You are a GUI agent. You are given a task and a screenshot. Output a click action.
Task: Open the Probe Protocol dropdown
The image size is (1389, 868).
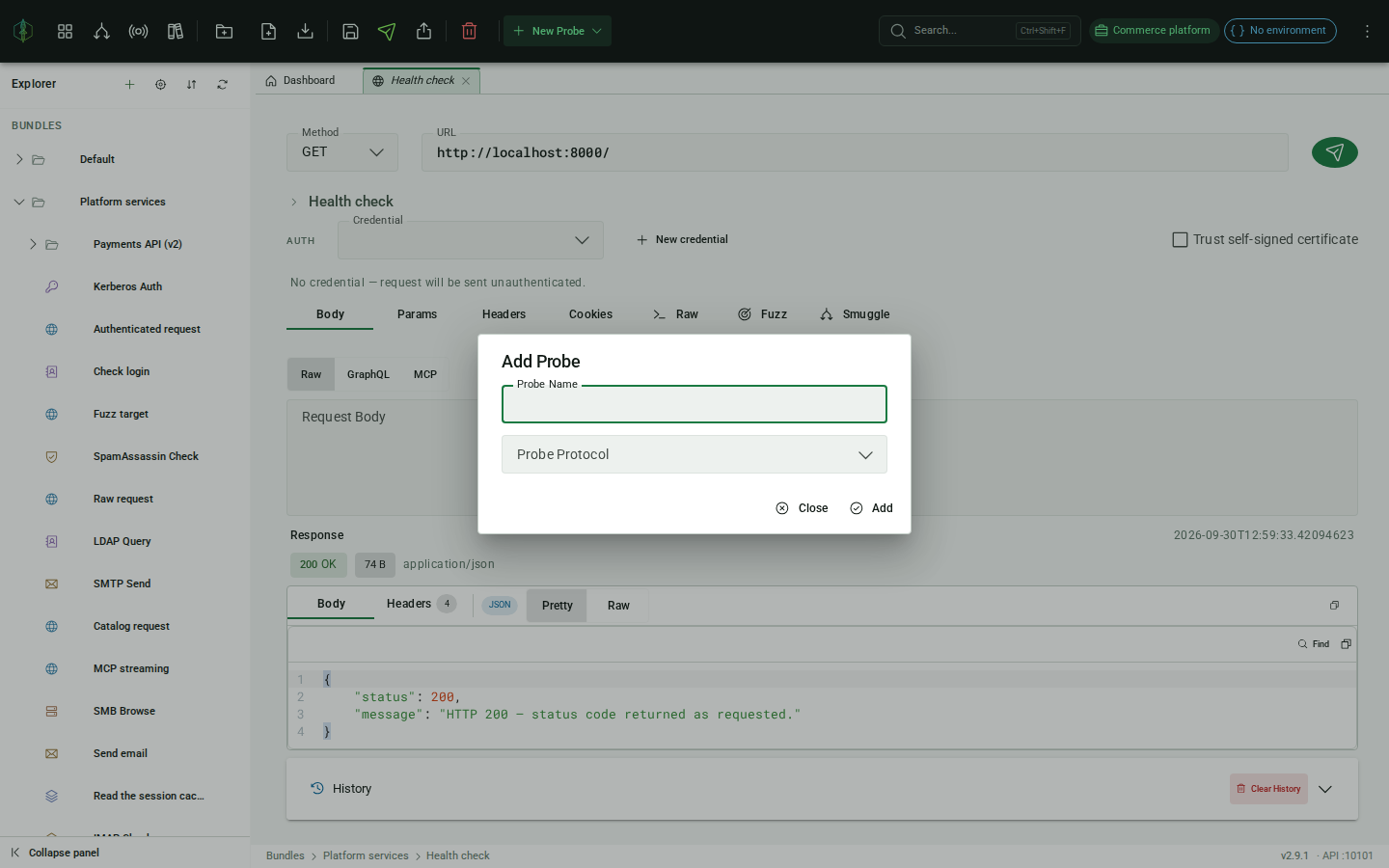694,454
